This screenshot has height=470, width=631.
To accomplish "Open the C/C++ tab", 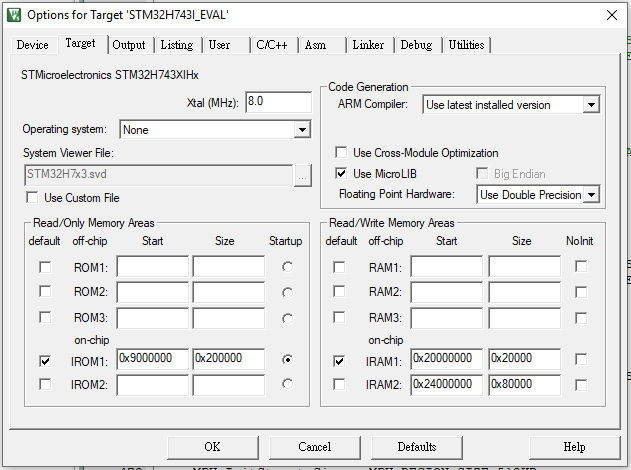I will (272, 45).
